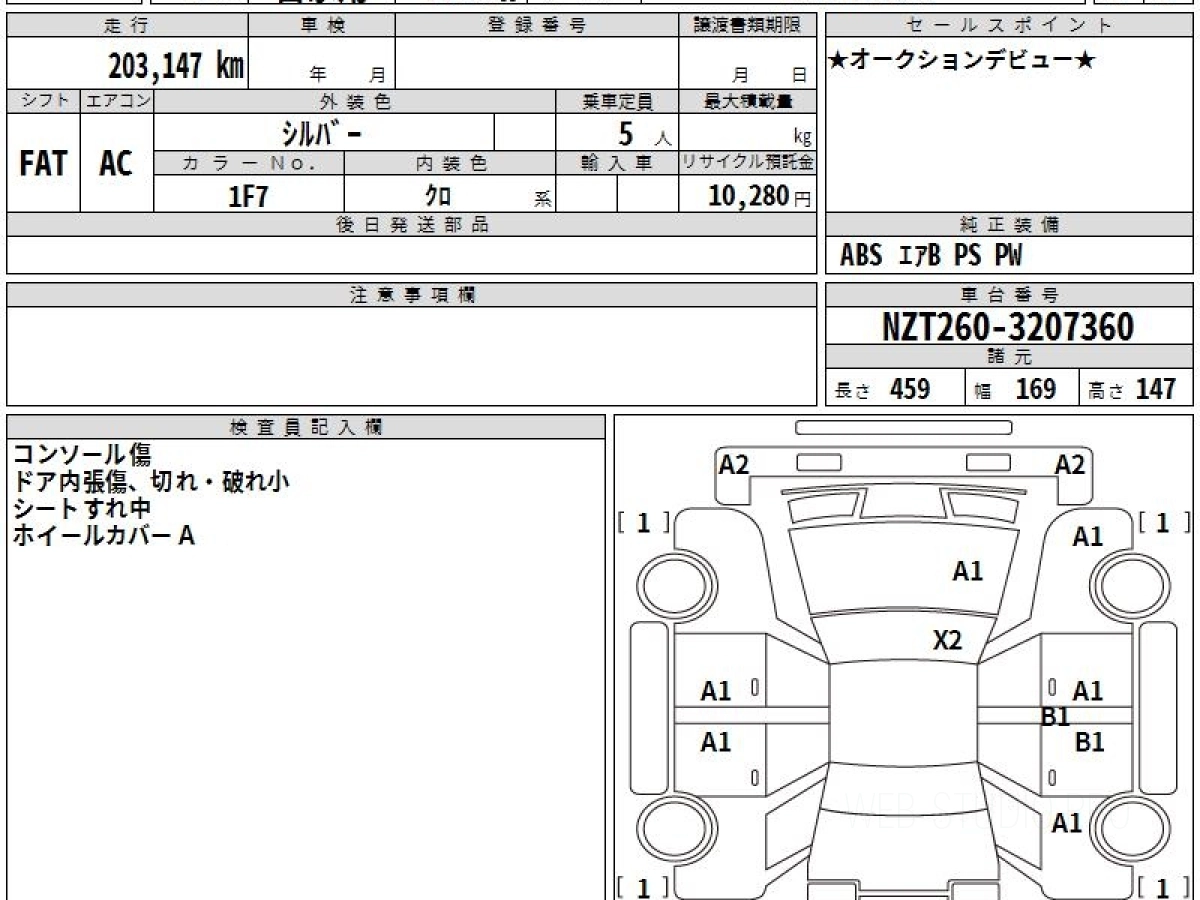
Task: Click the 最大積載量 header cell
Action: [748, 101]
